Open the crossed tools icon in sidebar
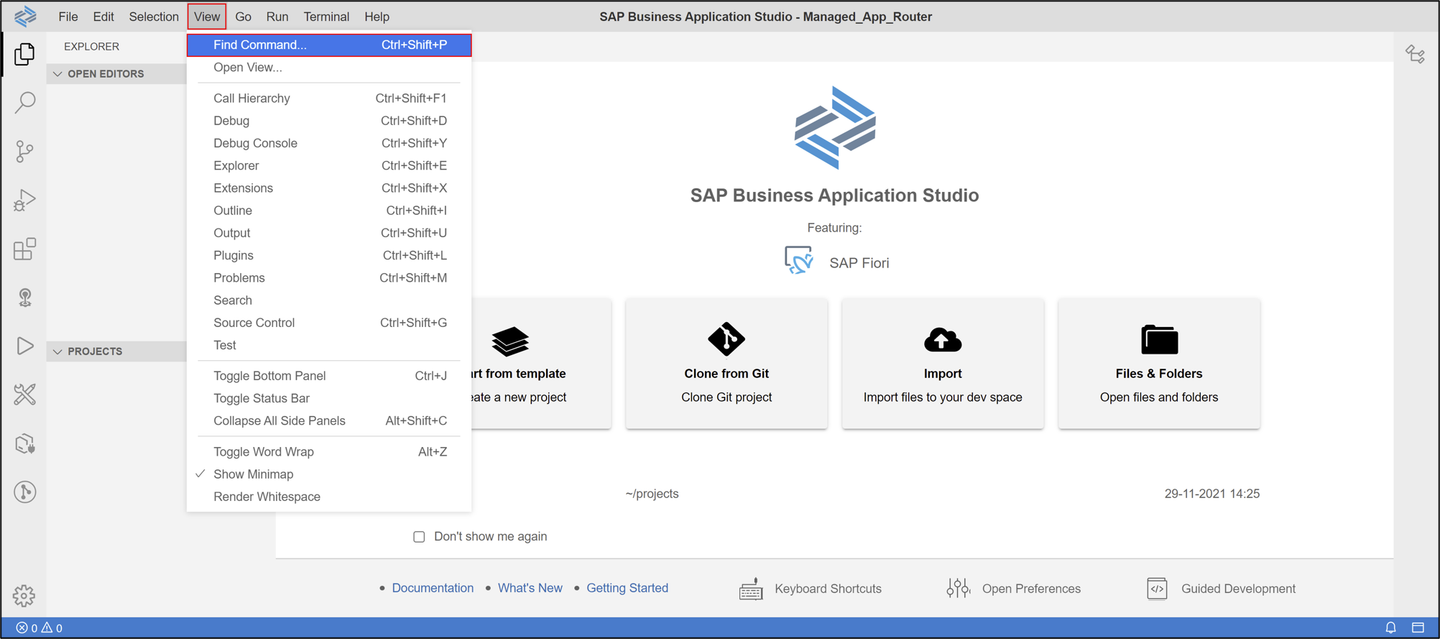This screenshot has height=639, width=1440. pyautogui.click(x=25, y=395)
